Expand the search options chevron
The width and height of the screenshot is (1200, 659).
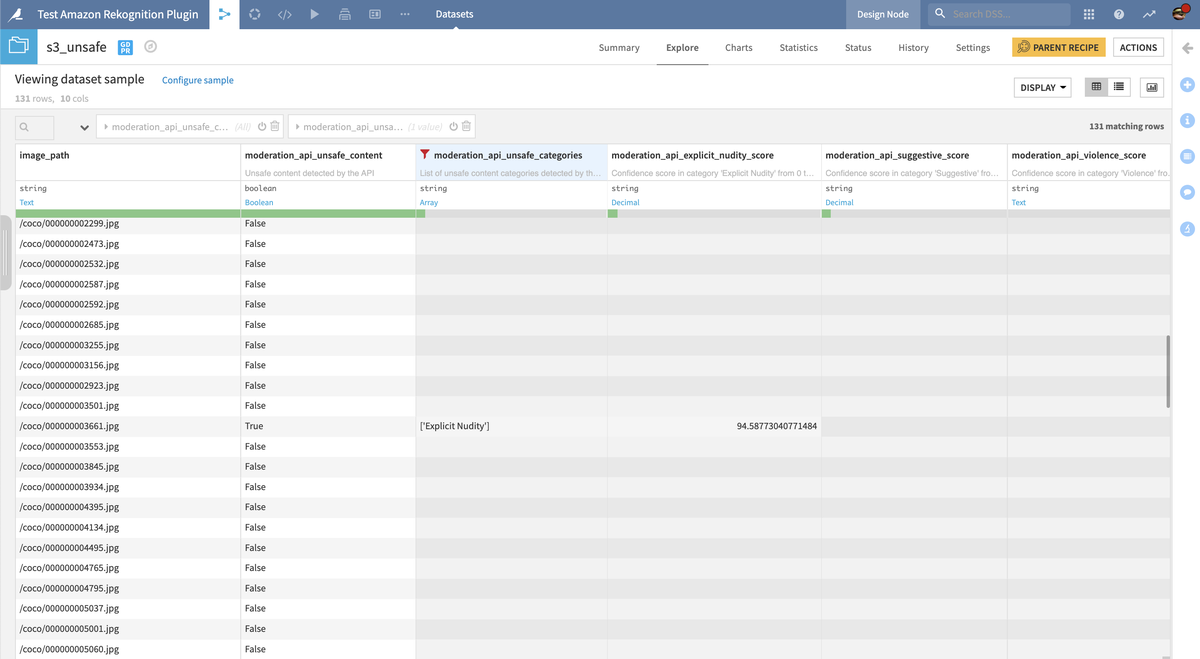[x=84, y=128]
